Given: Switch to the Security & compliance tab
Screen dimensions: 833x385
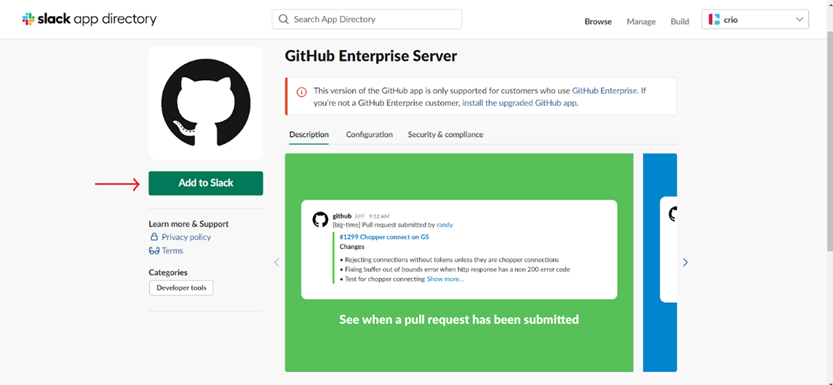Looking at the screenshot, I should coord(445,134).
